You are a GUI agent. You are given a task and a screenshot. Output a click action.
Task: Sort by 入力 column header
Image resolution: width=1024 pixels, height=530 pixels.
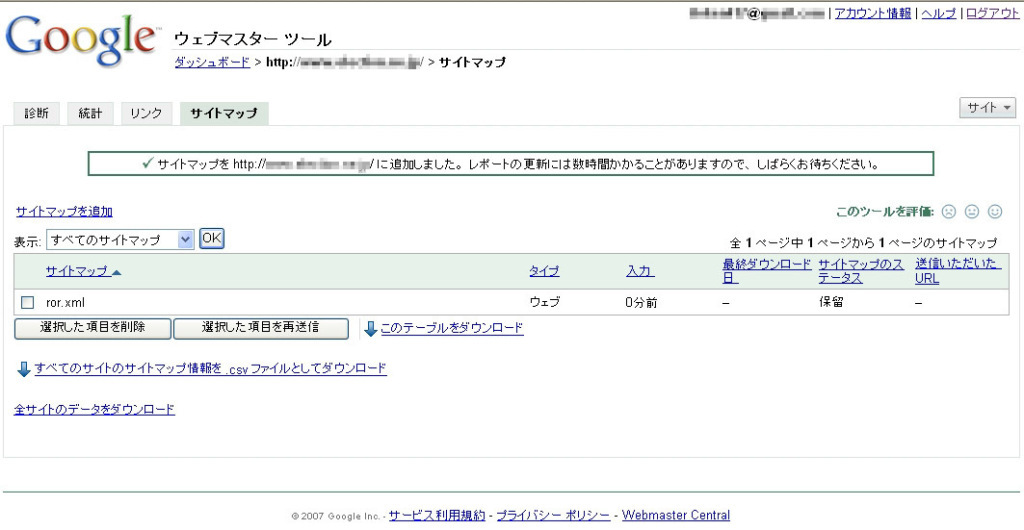coord(640,272)
